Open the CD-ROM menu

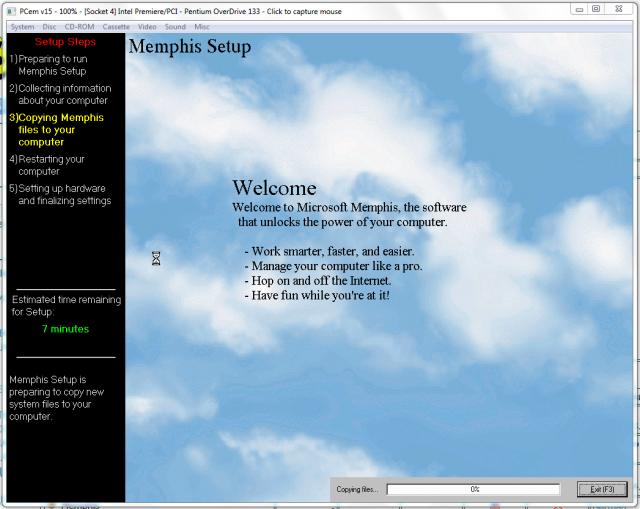point(79,27)
